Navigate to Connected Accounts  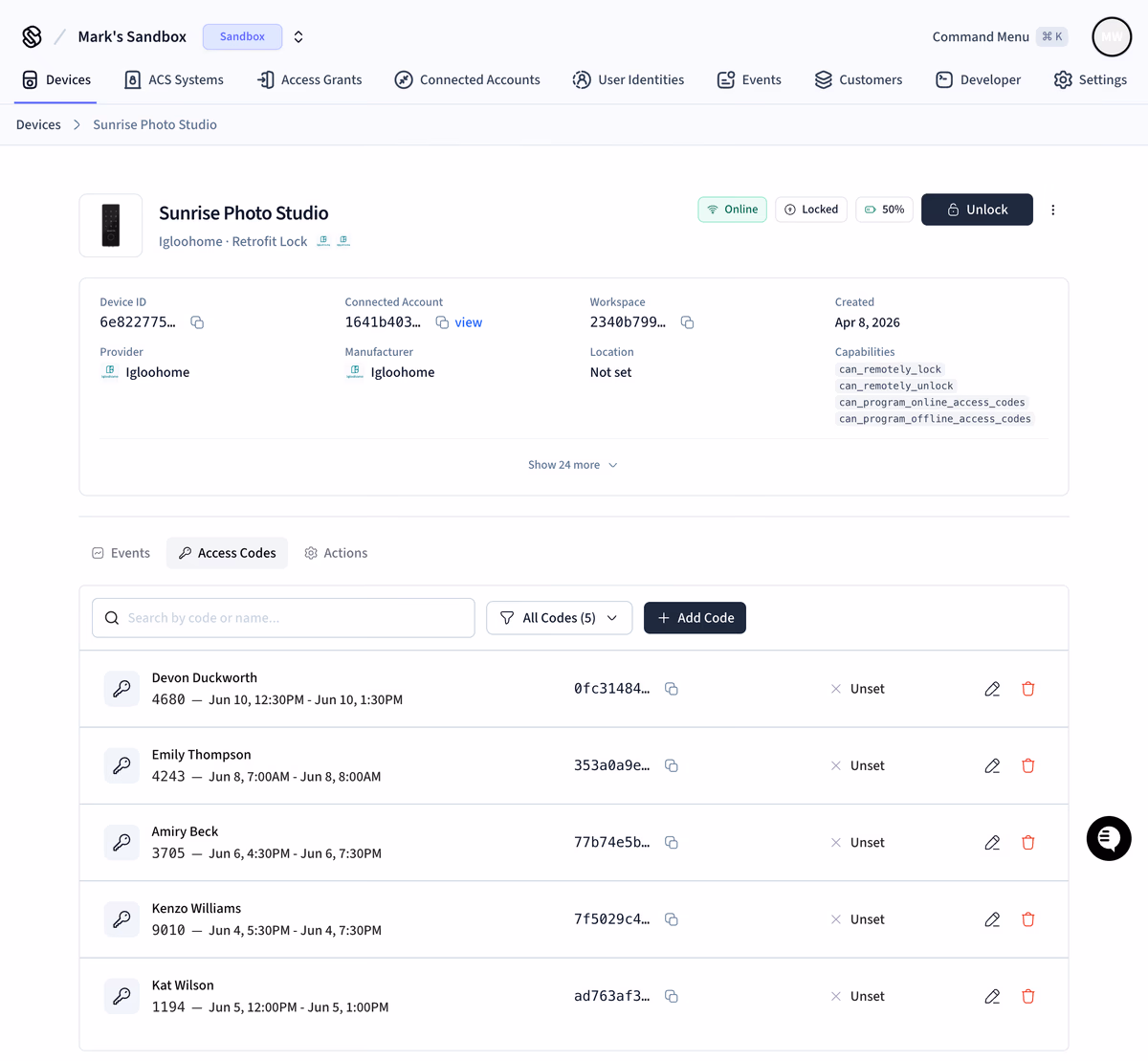point(468,79)
